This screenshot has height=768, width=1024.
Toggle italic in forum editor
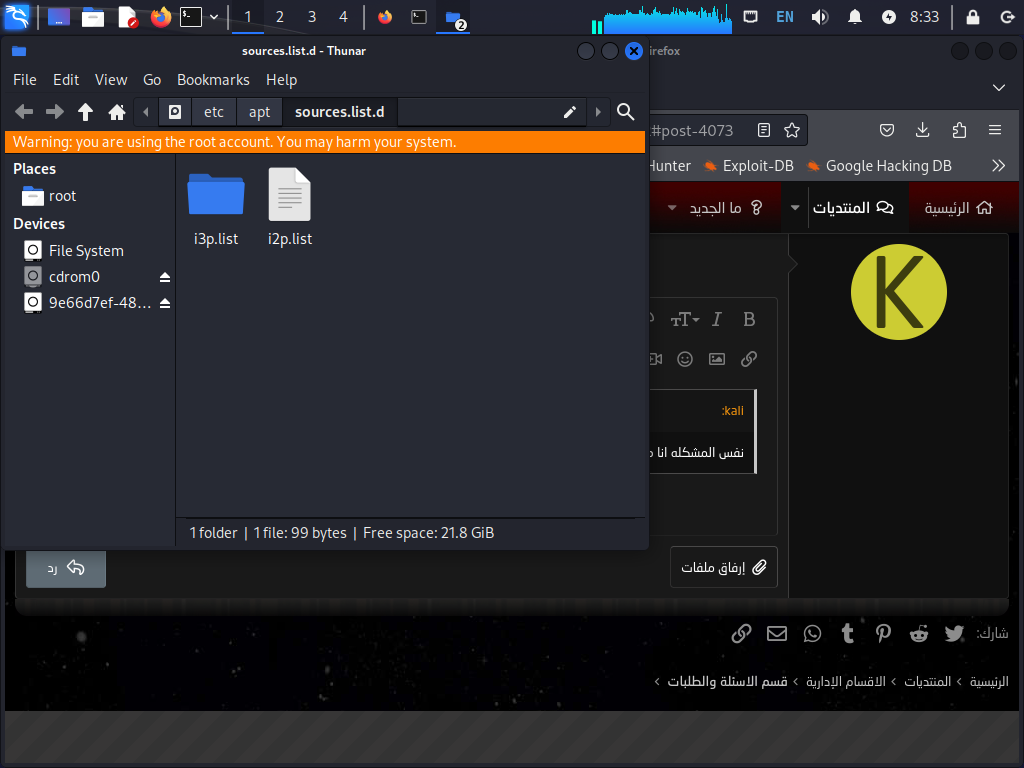click(716, 319)
